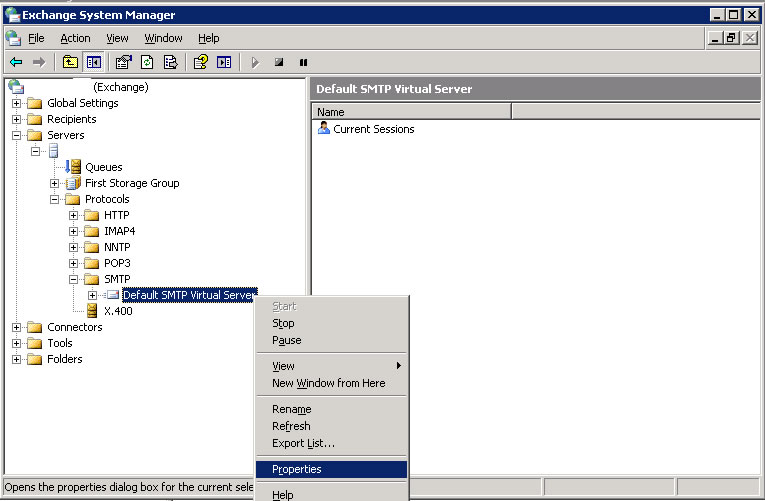Screen dimensions: 765x501
Task: Click the Pause toolbar button
Action: (x=303, y=62)
